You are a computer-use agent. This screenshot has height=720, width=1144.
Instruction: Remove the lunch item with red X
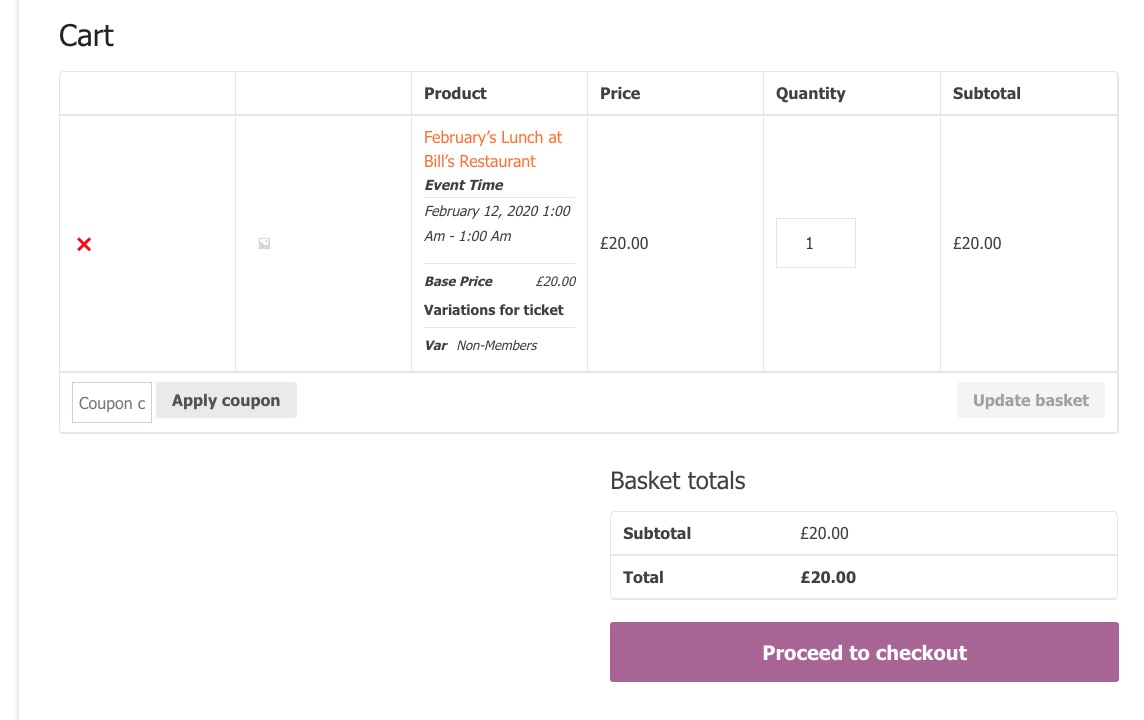[x=84, y=244]
